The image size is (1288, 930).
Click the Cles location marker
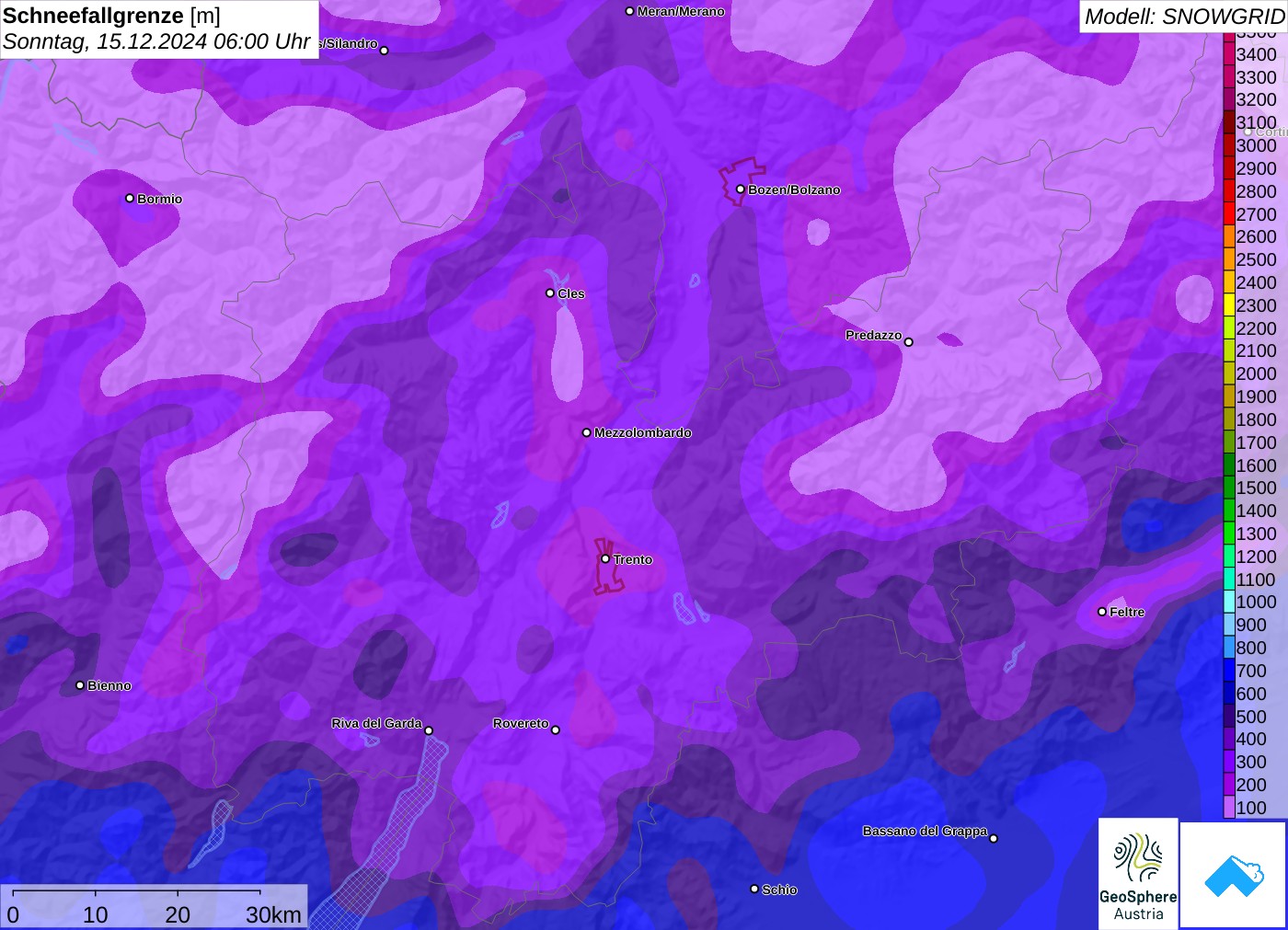(x=550, y=293)
